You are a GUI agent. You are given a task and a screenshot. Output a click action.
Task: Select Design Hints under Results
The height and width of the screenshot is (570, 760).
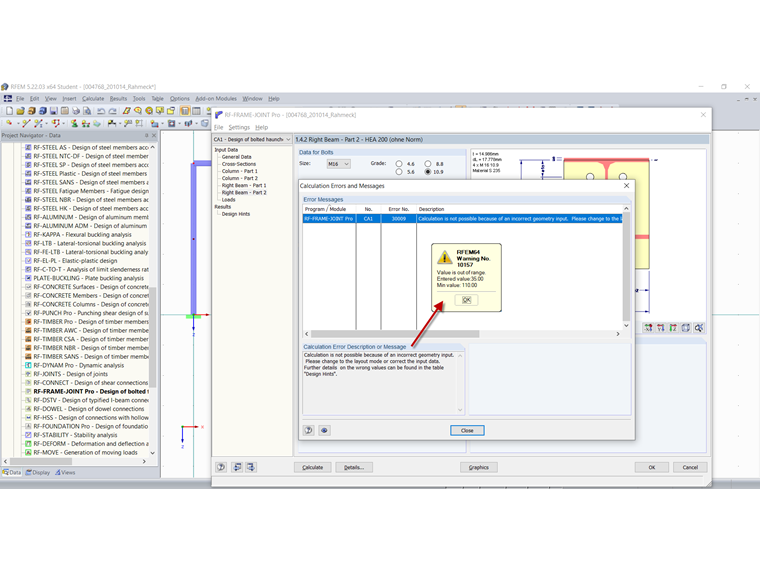tap(236, 214)
